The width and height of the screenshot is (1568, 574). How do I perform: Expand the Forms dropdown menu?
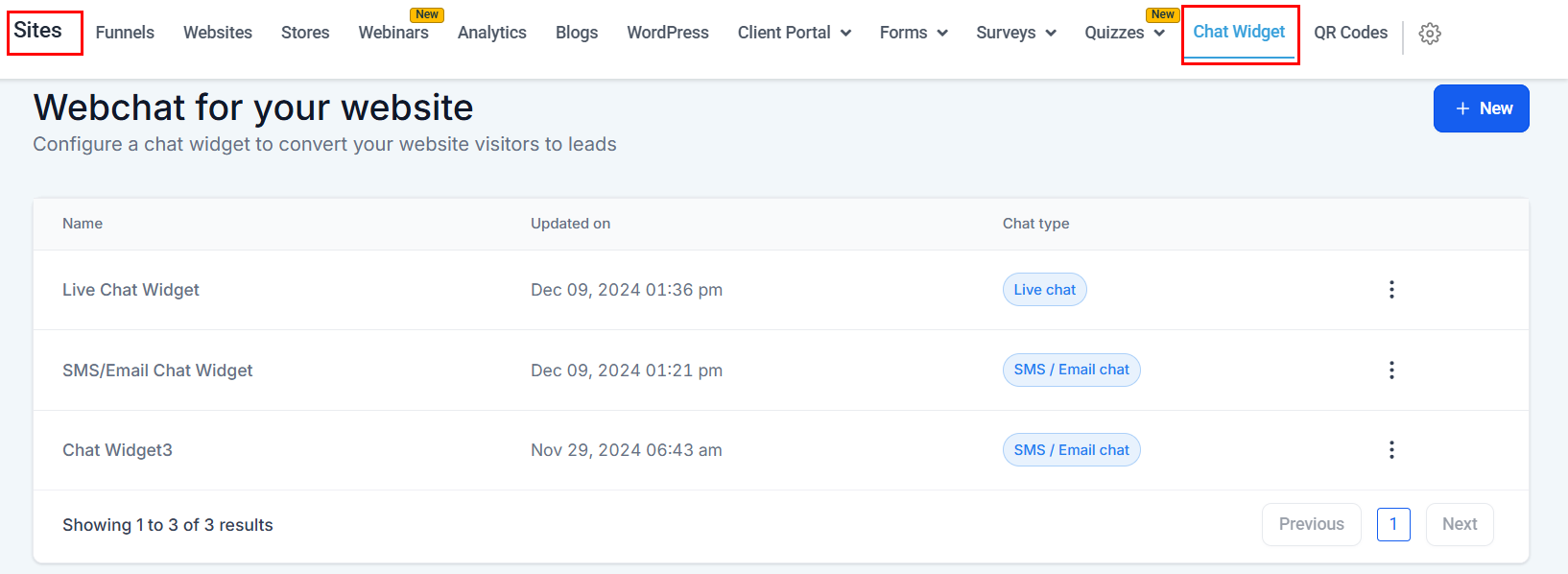click(x=914, y=33)
